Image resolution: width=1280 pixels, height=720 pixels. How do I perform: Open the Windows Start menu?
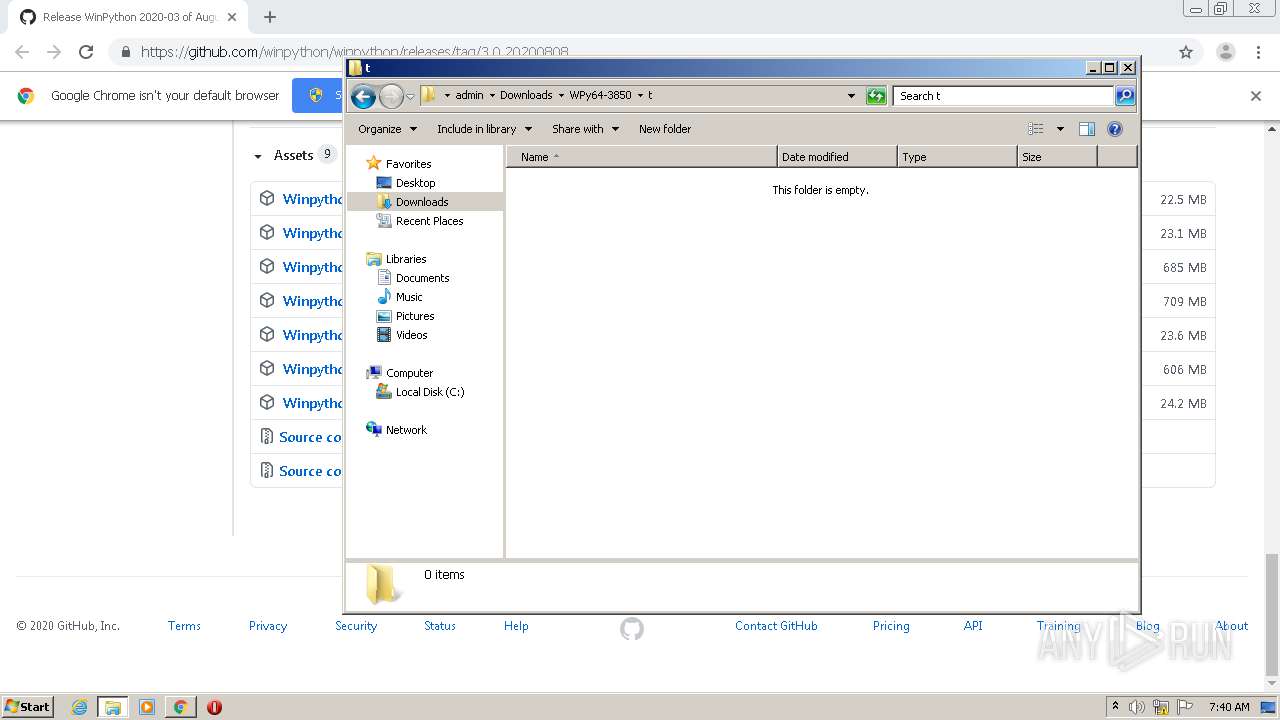click(x=27, y=706)
